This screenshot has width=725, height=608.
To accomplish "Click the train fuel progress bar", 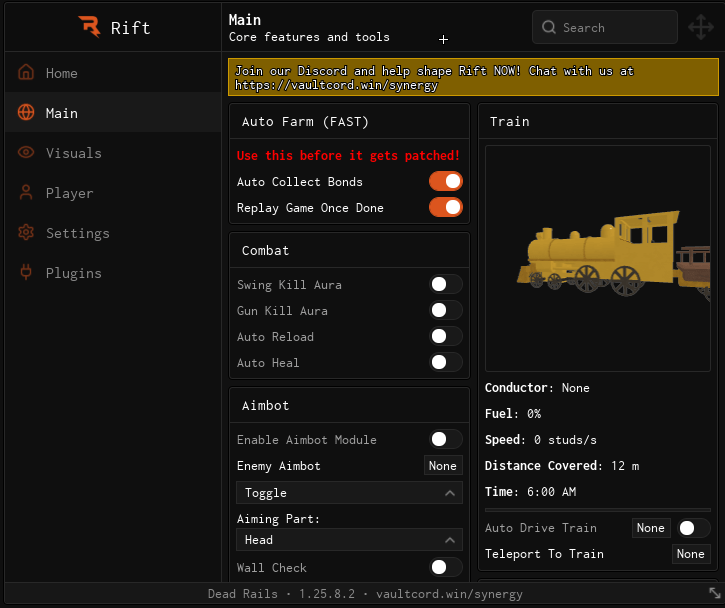I will [597, 510].
